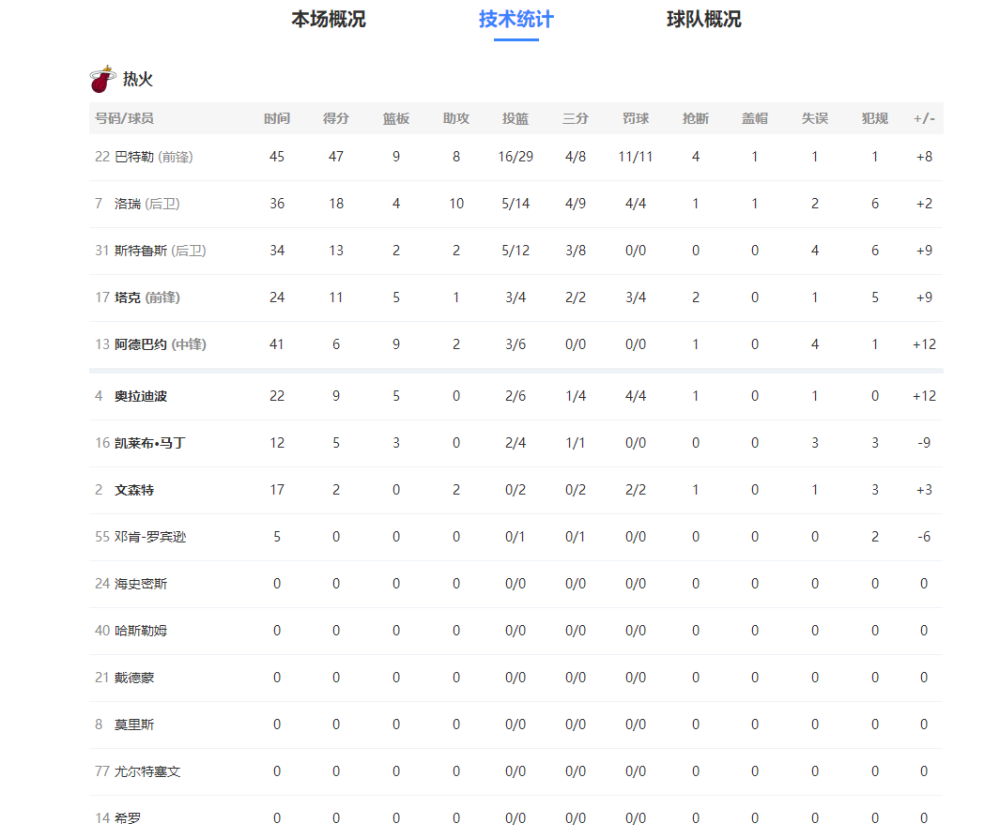Click the 犯规 column header

874,119
